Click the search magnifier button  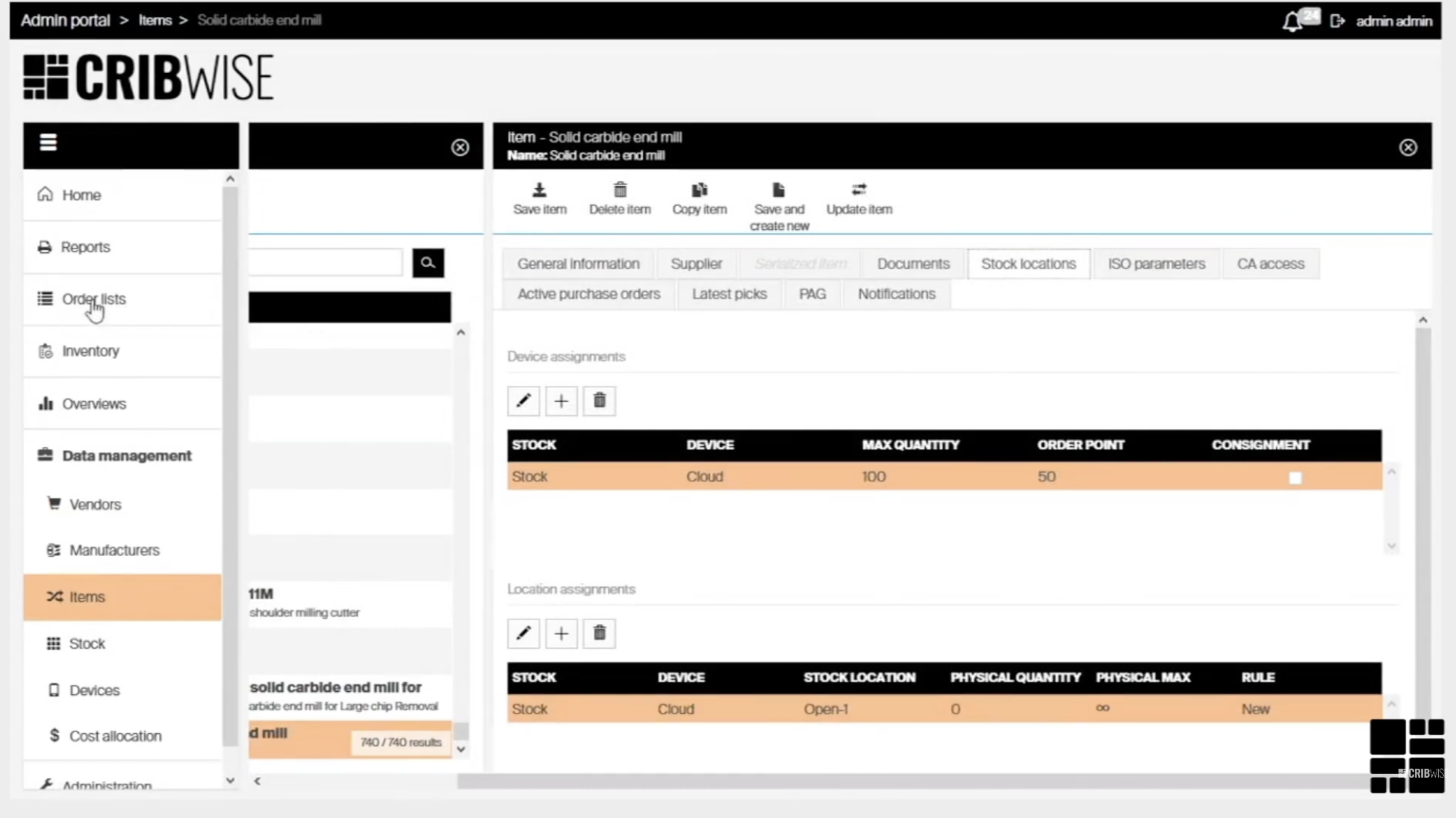coord(428,263)
